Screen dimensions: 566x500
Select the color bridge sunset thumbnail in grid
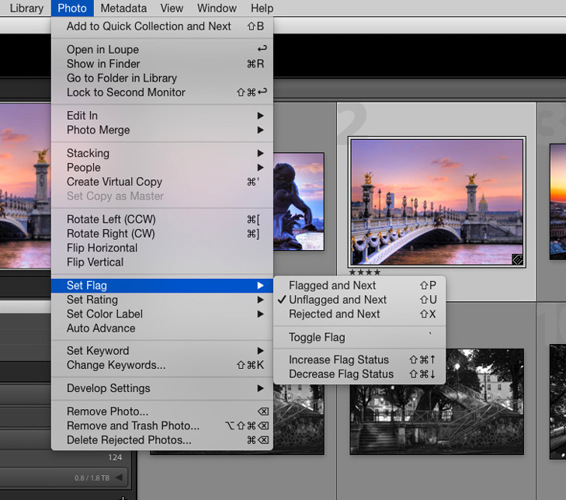pyautogui.click(x=437, y=202)
